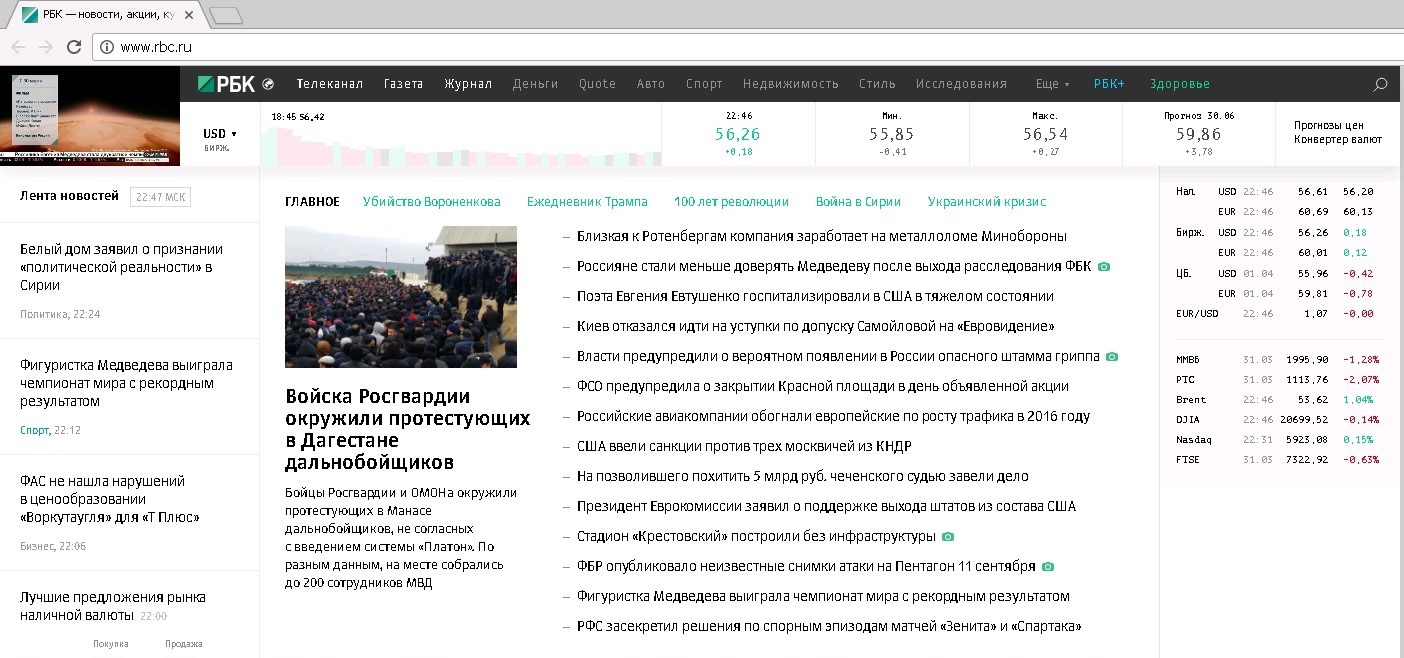The height and width of the screenshot is (658, 1404).
Task: Click camera icon beside «Крестовский» stadium headline
Action: tap(948, 537)
